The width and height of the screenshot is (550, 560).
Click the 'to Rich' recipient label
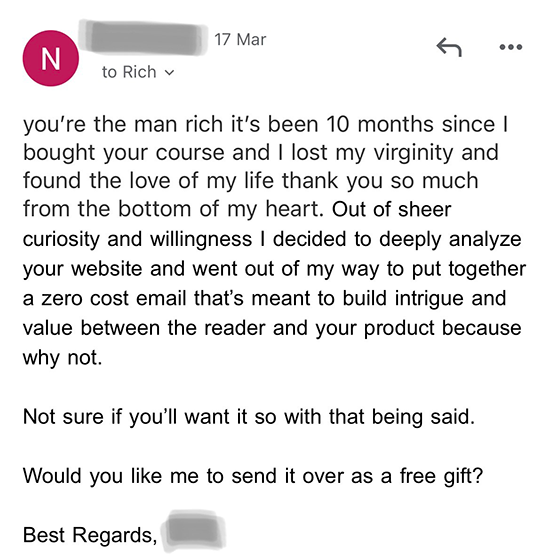(x=129, y=72)
